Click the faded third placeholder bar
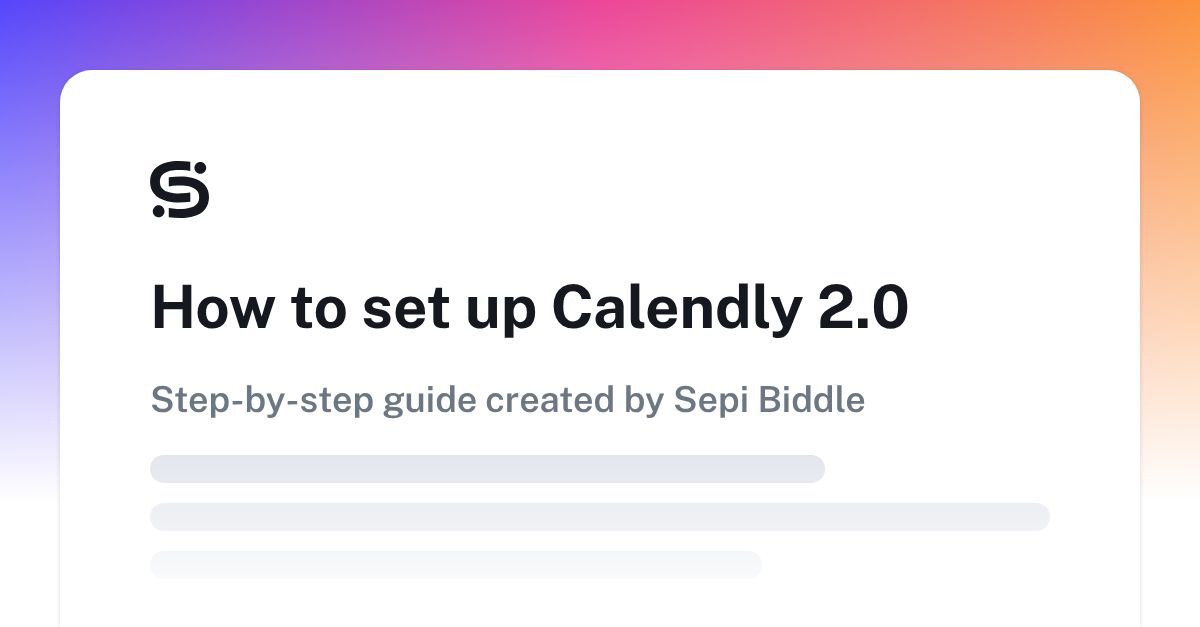The image size is (1200, 627). pyautogui.click(x=456, y=564)
